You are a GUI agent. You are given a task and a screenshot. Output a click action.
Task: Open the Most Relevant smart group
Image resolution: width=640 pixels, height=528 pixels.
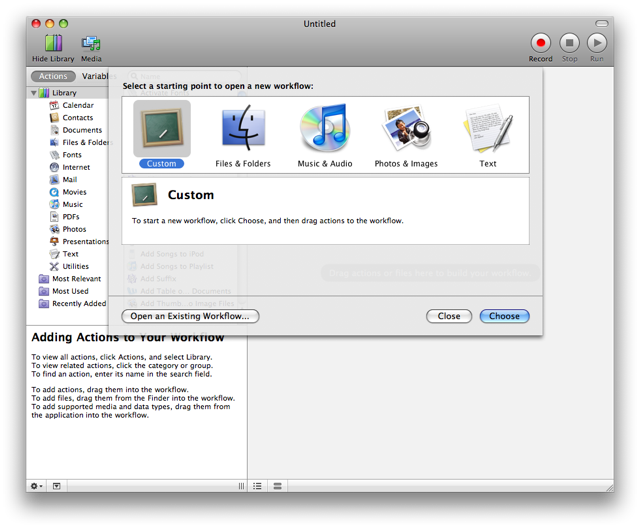76,279
